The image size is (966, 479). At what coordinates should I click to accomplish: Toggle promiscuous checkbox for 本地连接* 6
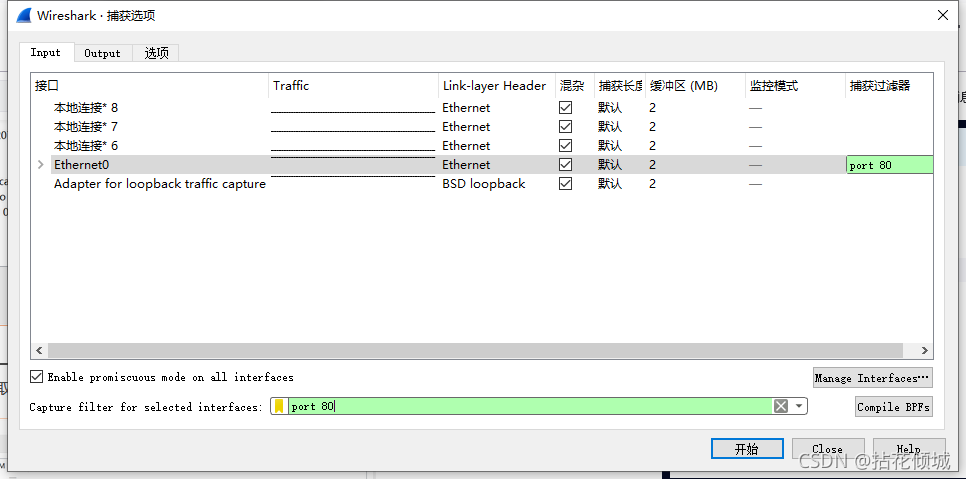click(x=565, y=146)
